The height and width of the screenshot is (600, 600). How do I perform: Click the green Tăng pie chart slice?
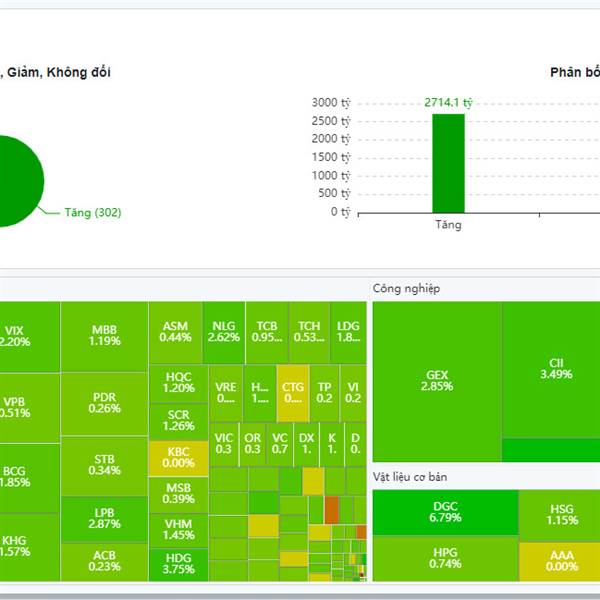pyautogui.click(x=15, y=180)
